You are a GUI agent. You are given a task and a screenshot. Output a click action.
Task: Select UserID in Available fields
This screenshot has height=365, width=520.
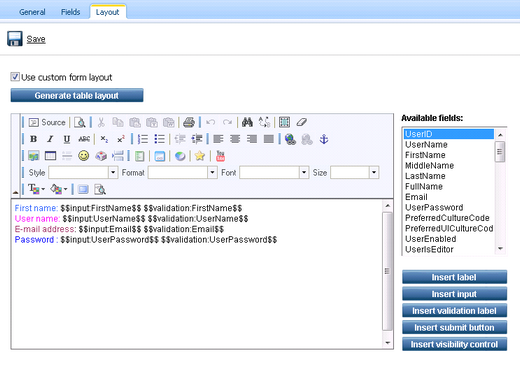click(x=448, y=134)
